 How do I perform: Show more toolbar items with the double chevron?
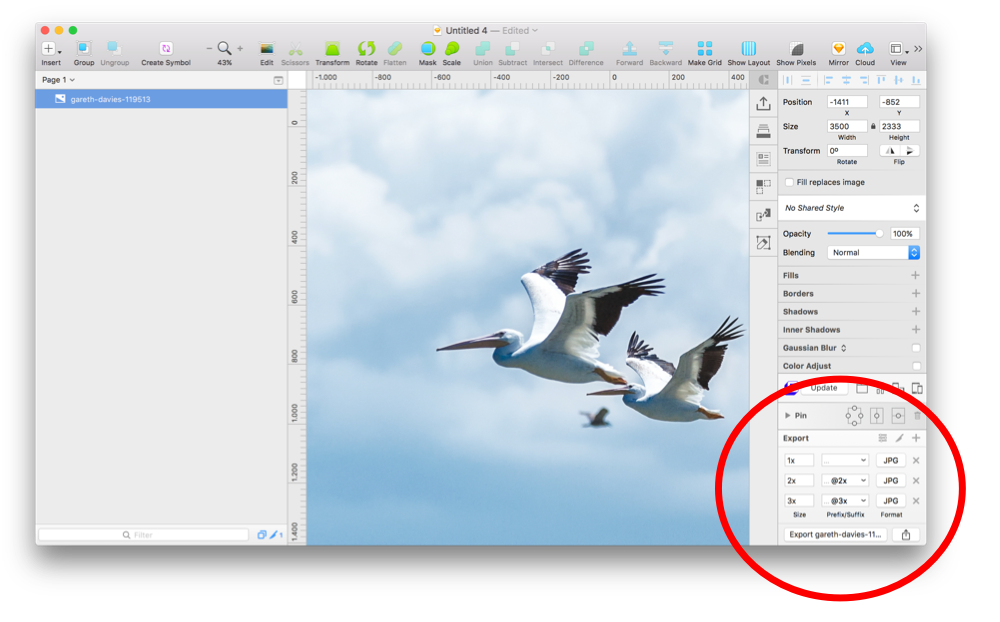[x=918, y=48]
